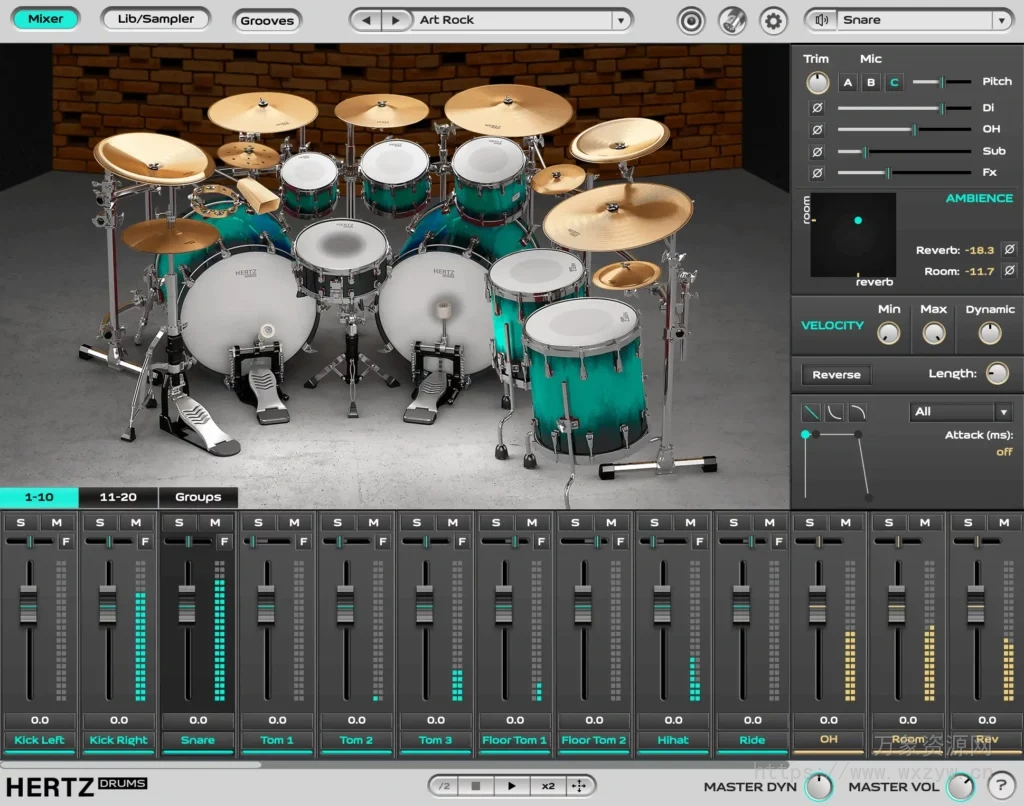Click the play button in the transport bar

[x=511, y=785]
